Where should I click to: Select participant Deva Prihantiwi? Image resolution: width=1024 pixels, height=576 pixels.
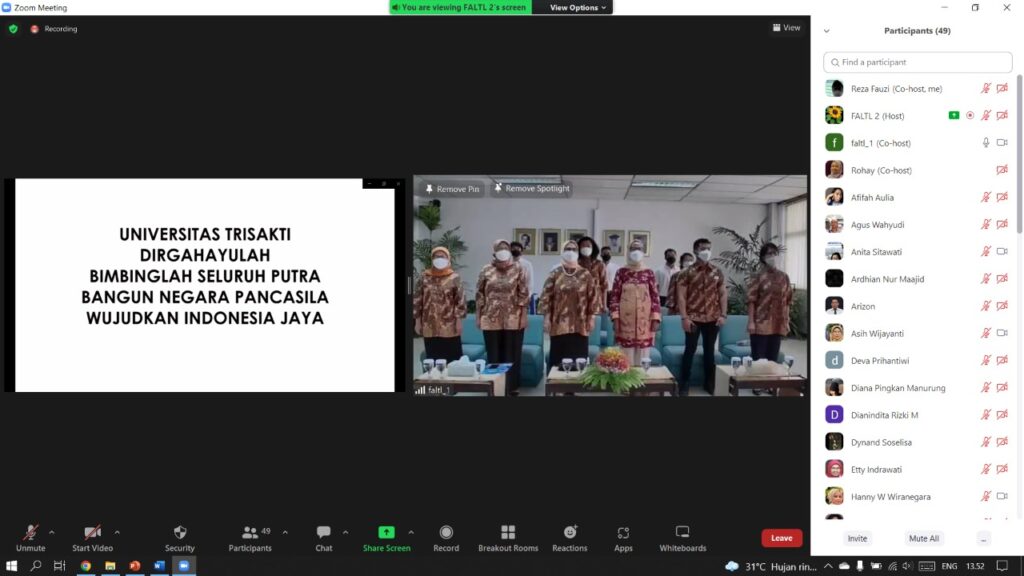click(x=918, y=360)
